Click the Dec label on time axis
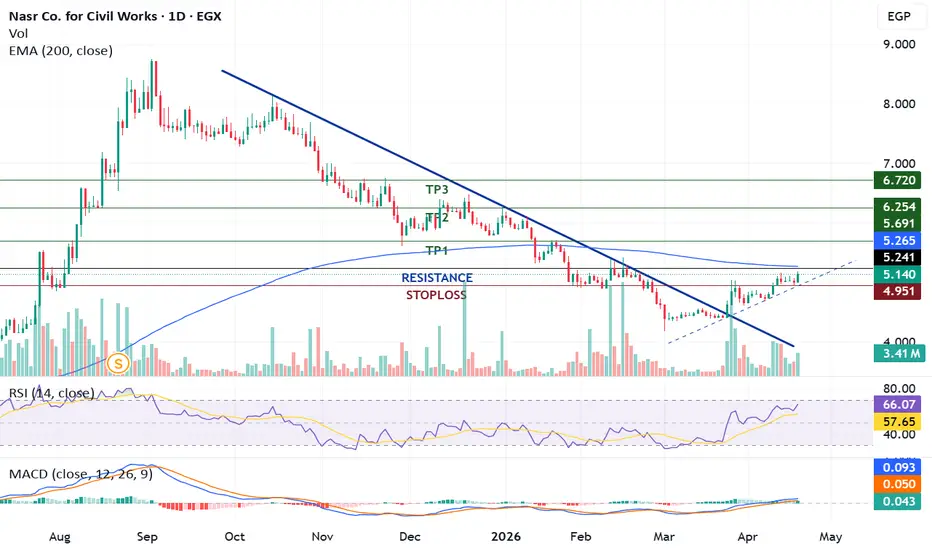 (410, 536)
